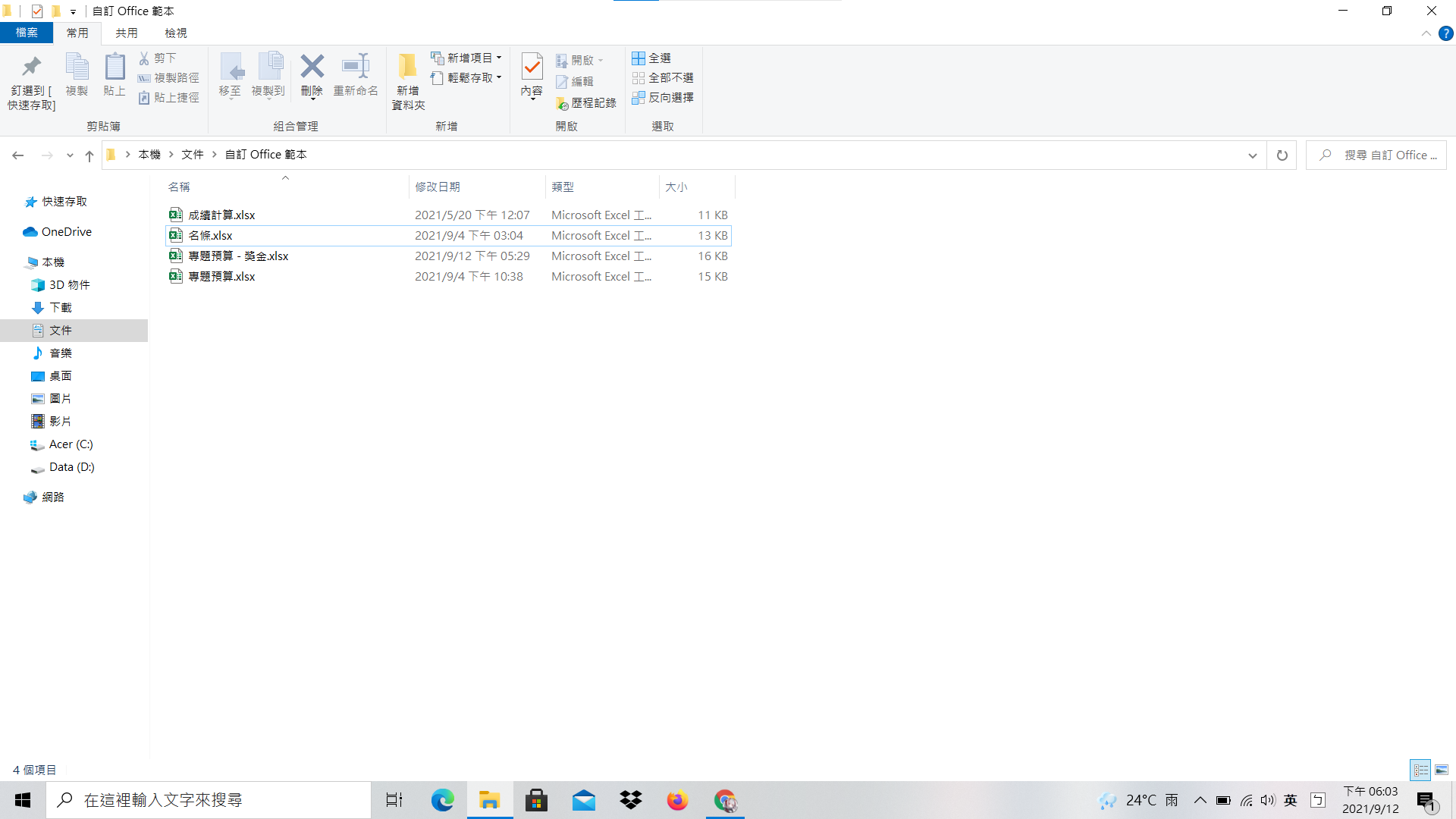Go up one folder level
Screen dimensions: 1456x819
89,155
